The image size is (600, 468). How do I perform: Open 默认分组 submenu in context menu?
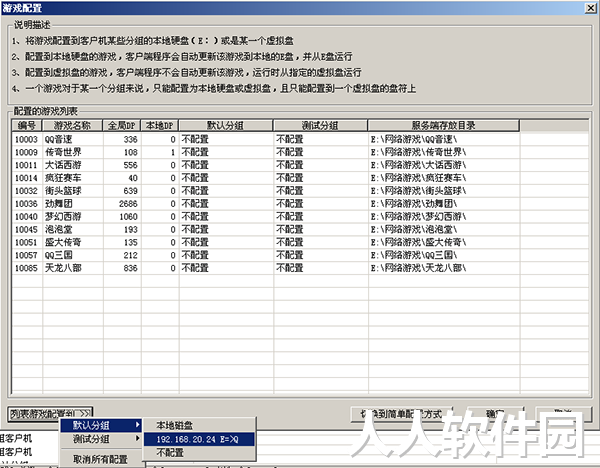(x=101, y=425)
